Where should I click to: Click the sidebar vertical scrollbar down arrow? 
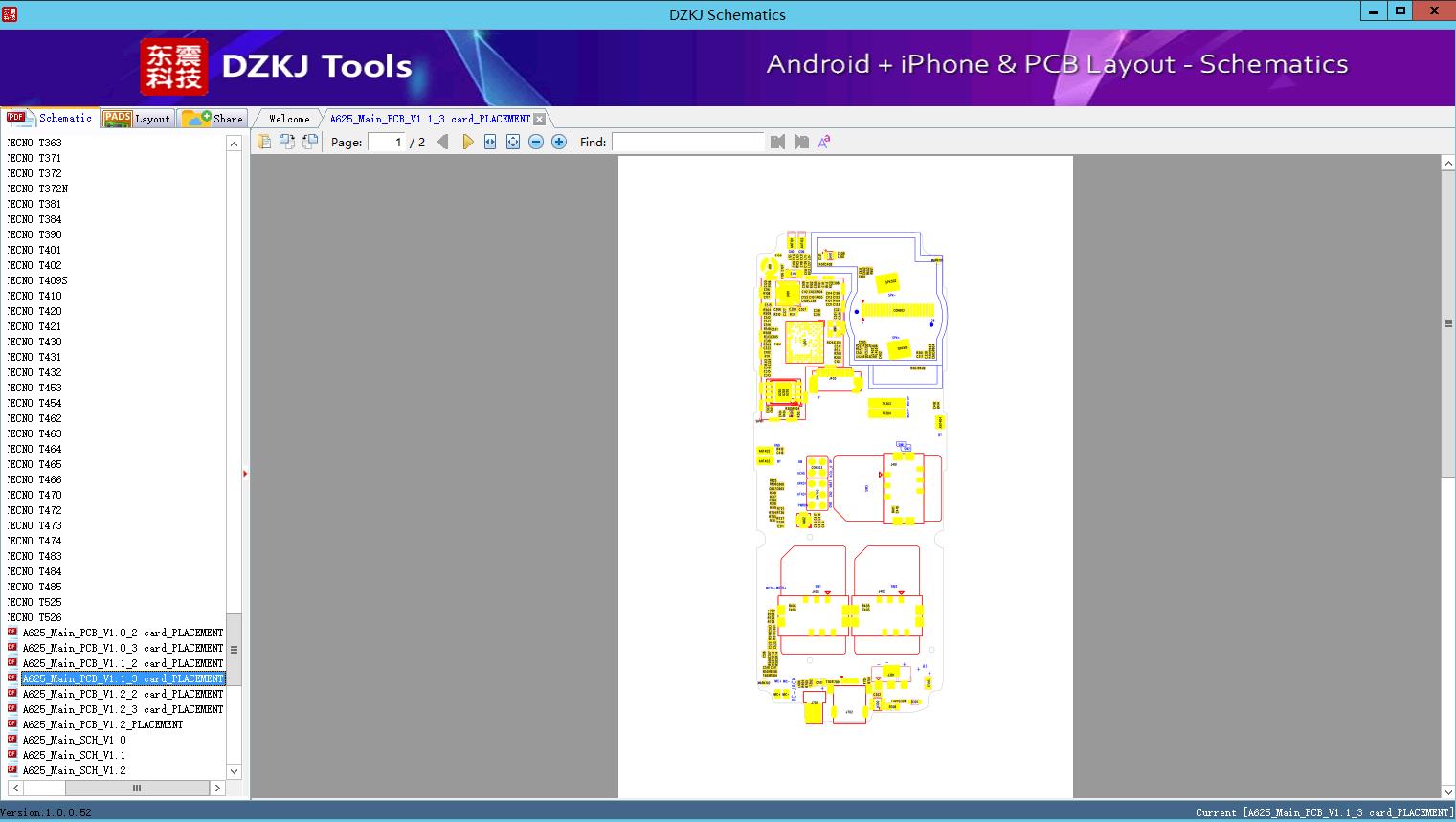point(234,771)
